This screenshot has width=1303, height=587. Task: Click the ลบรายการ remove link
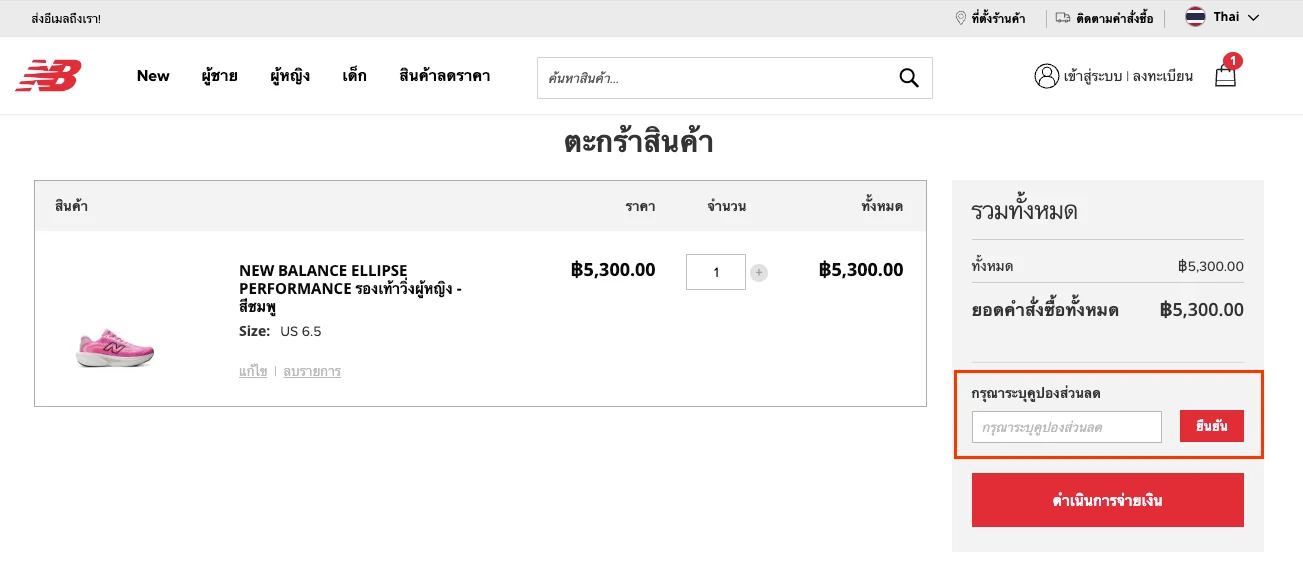coord(312,371)
